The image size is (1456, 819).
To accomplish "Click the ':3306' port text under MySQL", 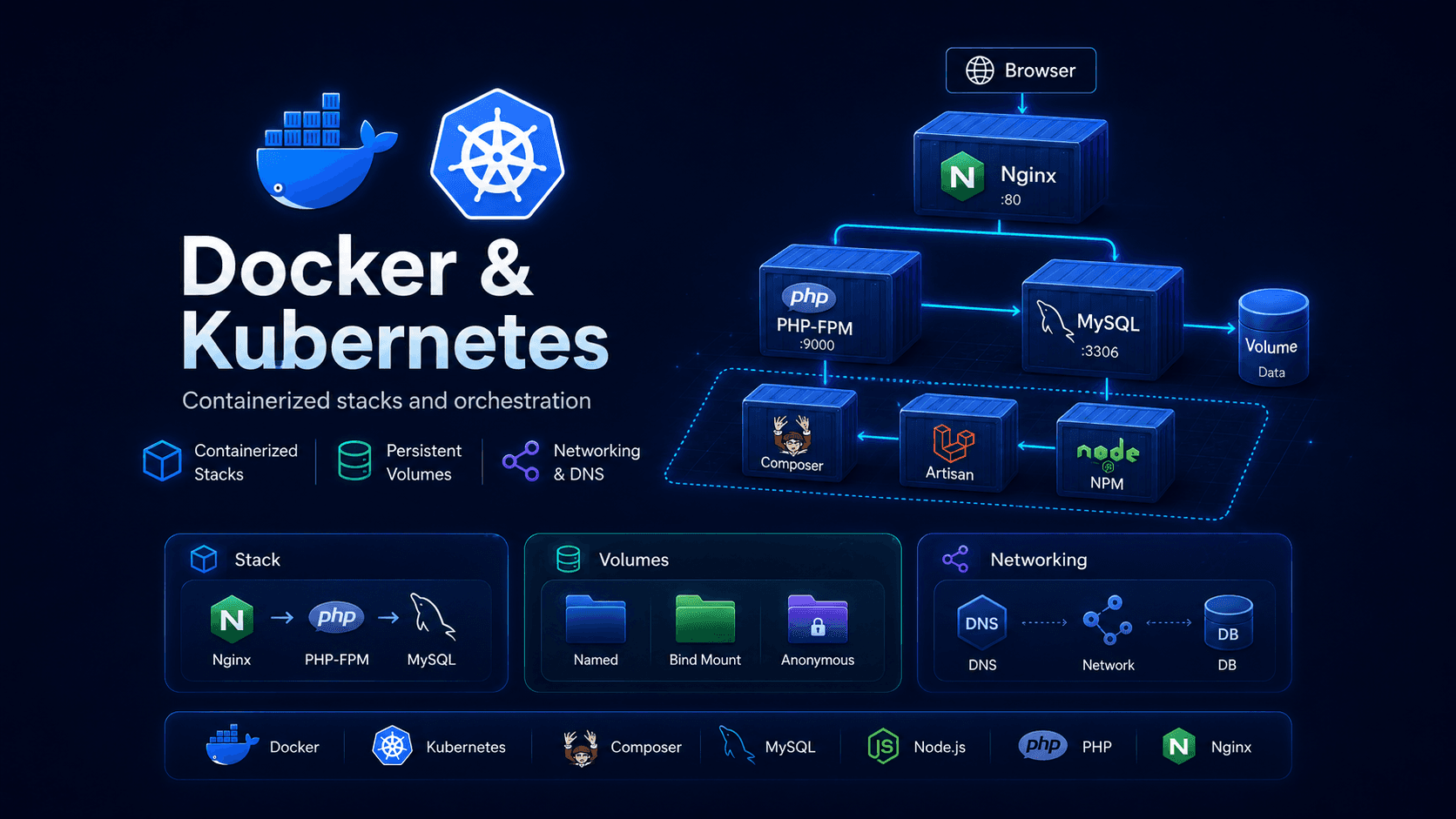I will tap(1099, 352).
